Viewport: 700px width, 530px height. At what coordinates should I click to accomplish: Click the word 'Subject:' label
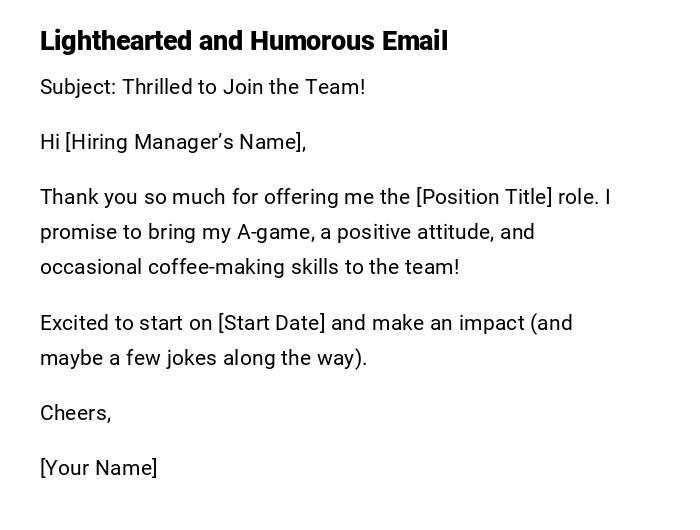(x=78, y=87)
